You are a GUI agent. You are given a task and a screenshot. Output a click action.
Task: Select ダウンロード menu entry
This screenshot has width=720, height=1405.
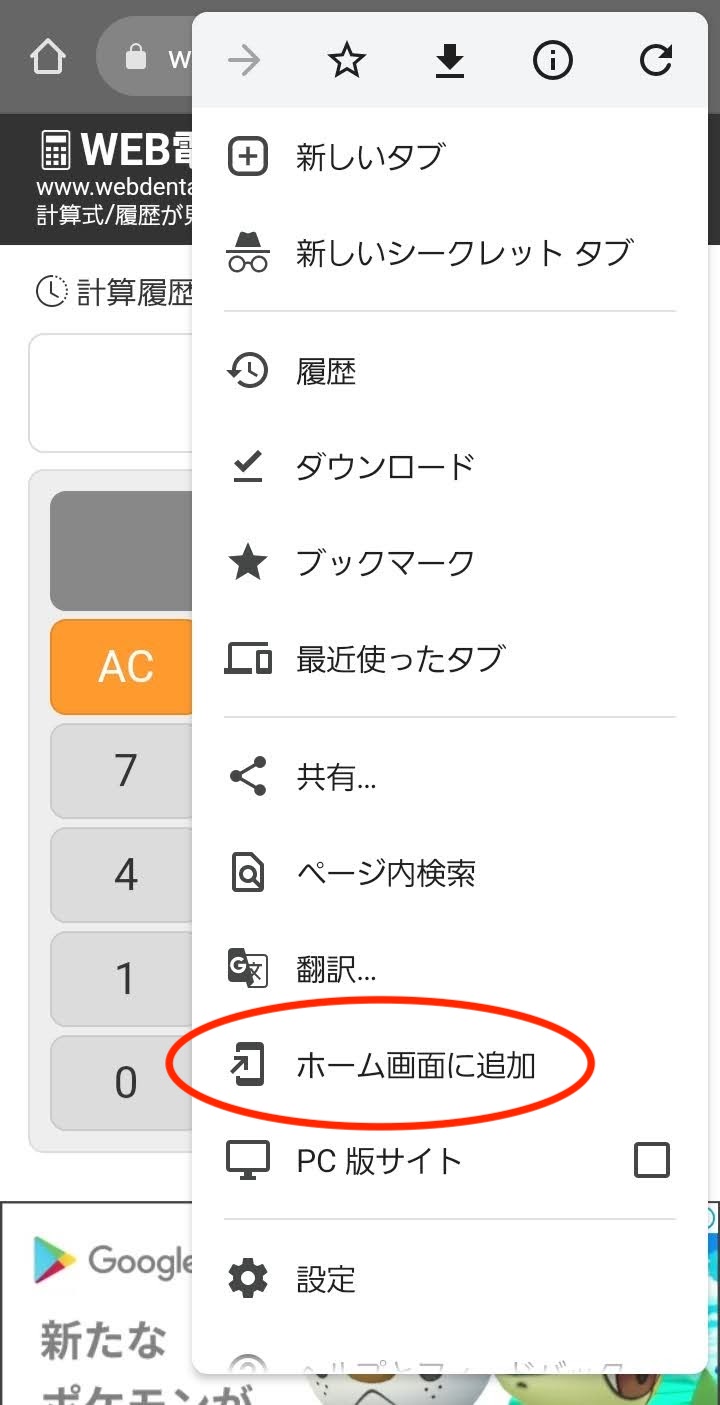(x=384, y=467)
